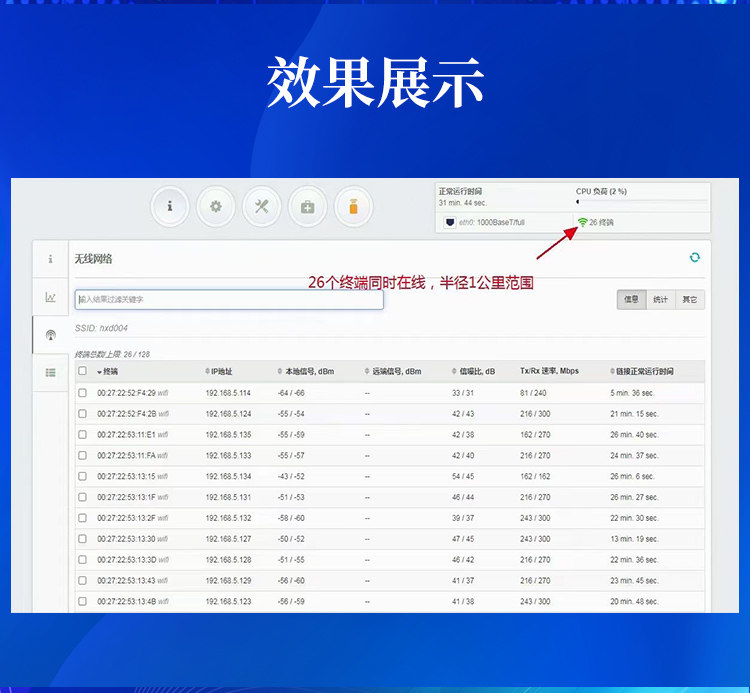Open the chart statistics sidebar icon
Viewport: 750px width, 693px height.
pyautogui.click(x=50, y=297)
